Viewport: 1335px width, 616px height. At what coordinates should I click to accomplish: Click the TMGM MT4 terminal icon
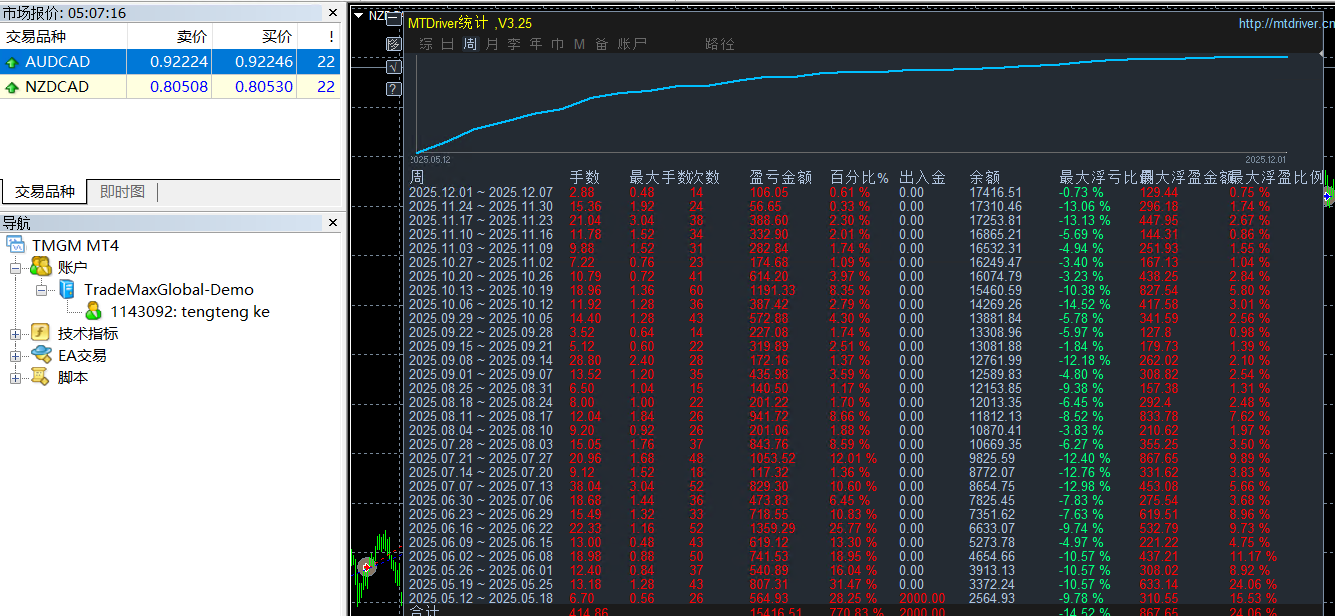[x=15, y=245]
